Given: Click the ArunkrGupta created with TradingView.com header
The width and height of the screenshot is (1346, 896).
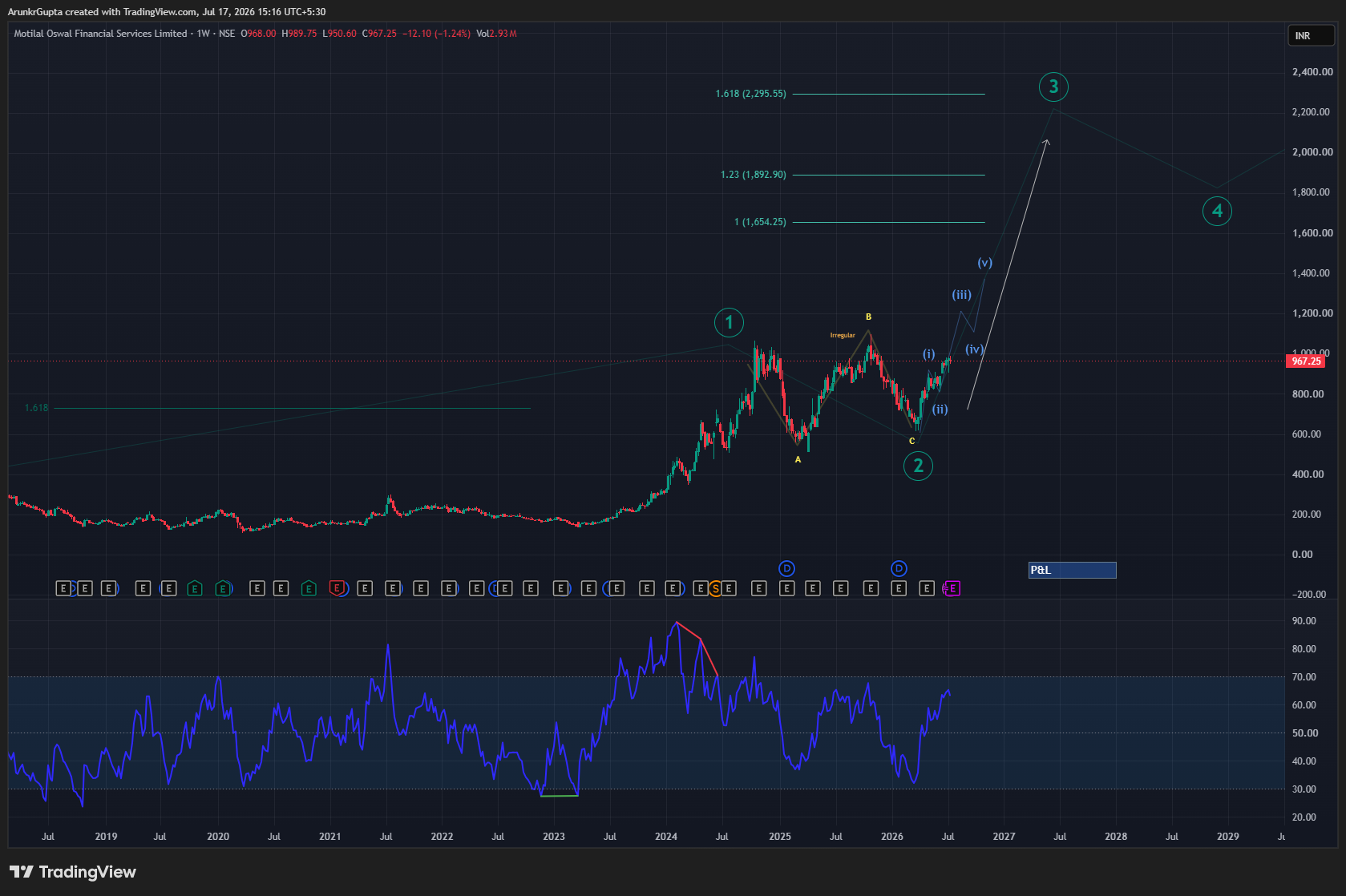Looking at the screenshot, I should click(x=167, y=12).
